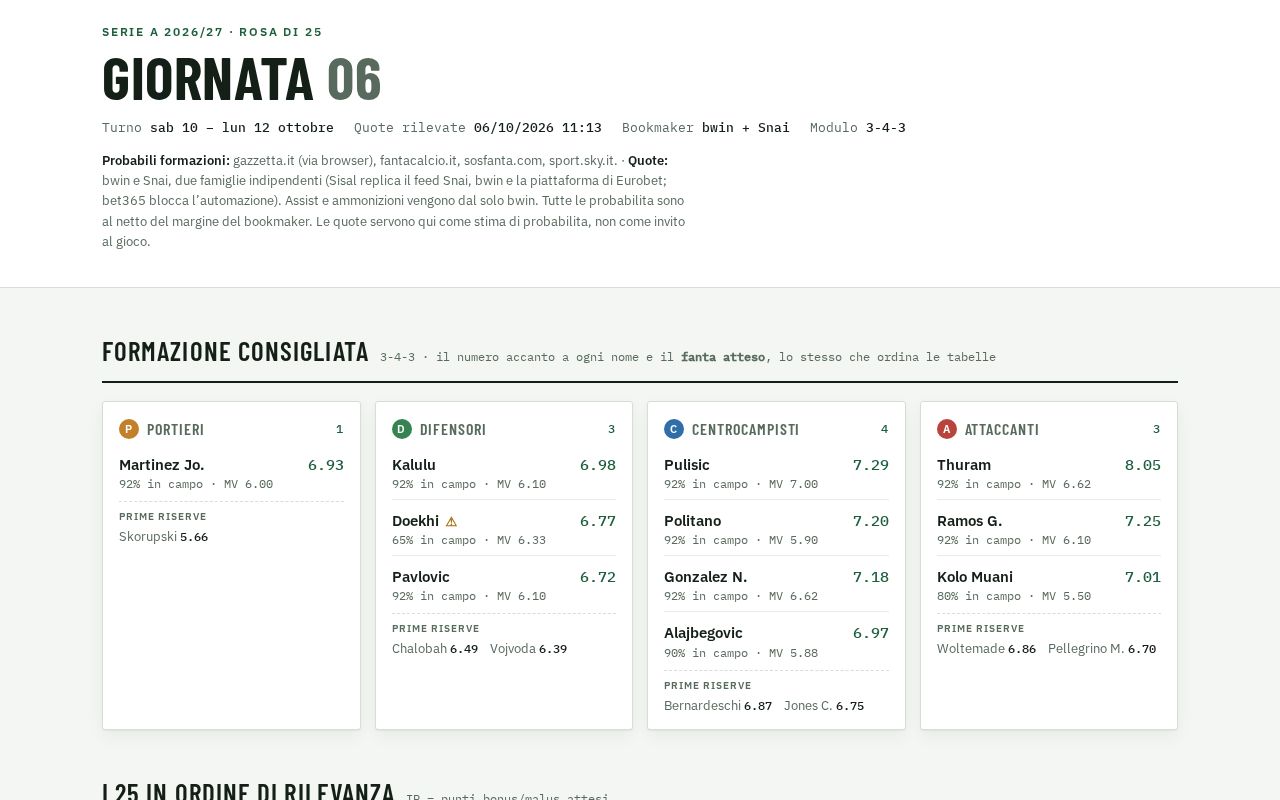Select midfielder Politano

[693, 521]
